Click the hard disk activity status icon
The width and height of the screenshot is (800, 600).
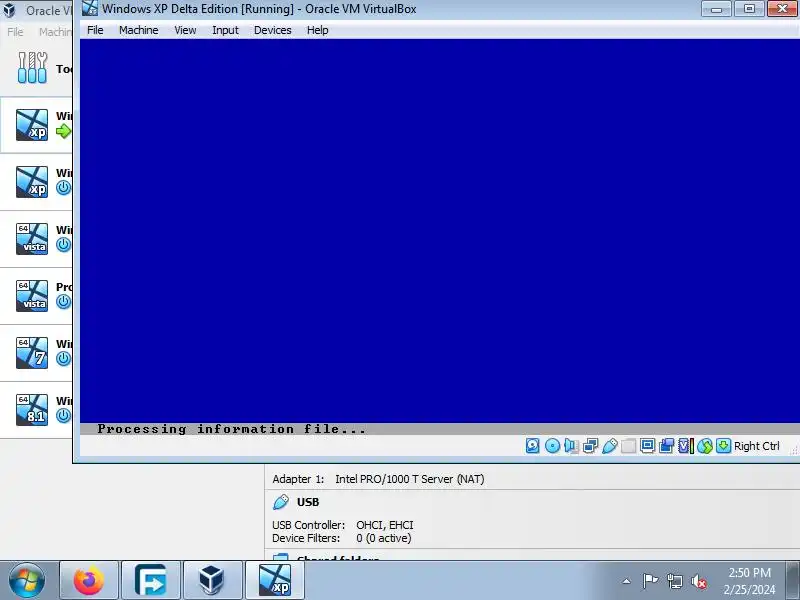click(532, 446)
